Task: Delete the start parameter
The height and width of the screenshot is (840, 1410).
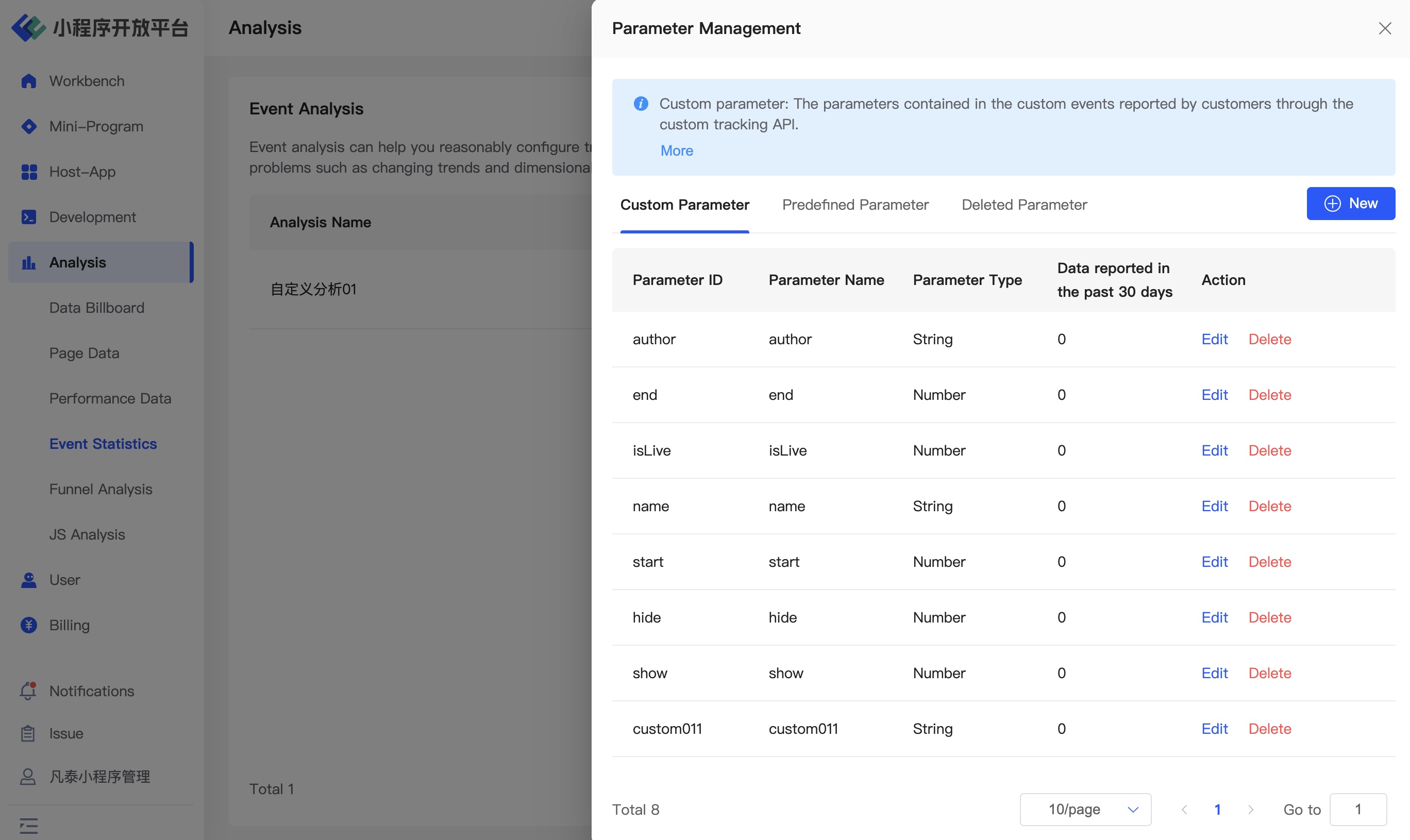Action: (x=1270, y=562)
